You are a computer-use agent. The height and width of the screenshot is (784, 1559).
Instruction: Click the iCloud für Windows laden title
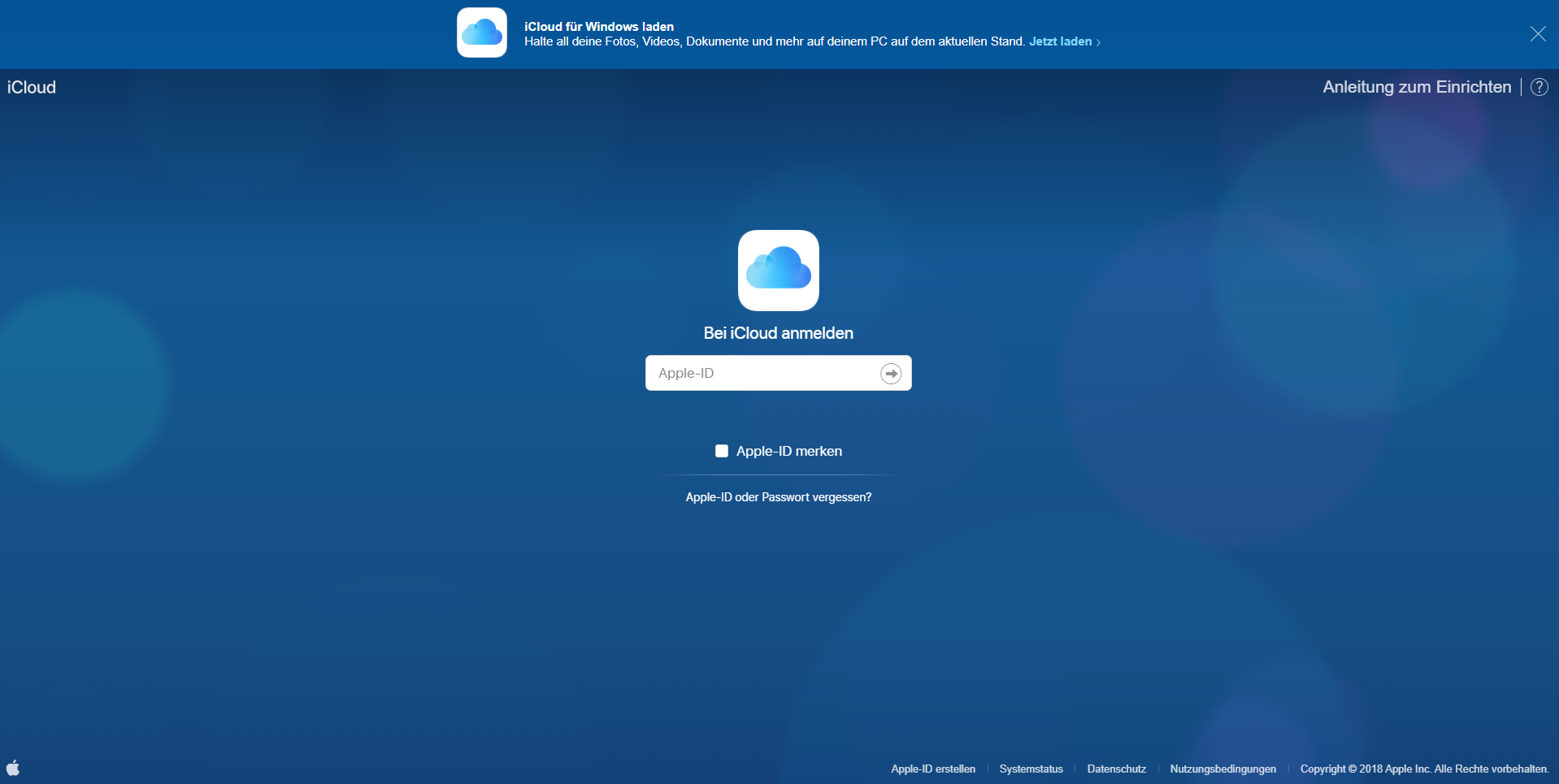coord(599,27)
